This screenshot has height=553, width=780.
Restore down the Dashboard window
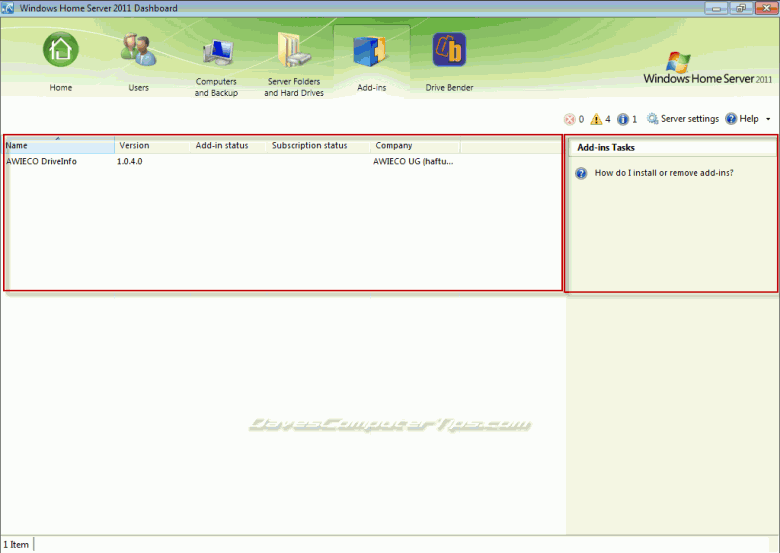[741, 8]
